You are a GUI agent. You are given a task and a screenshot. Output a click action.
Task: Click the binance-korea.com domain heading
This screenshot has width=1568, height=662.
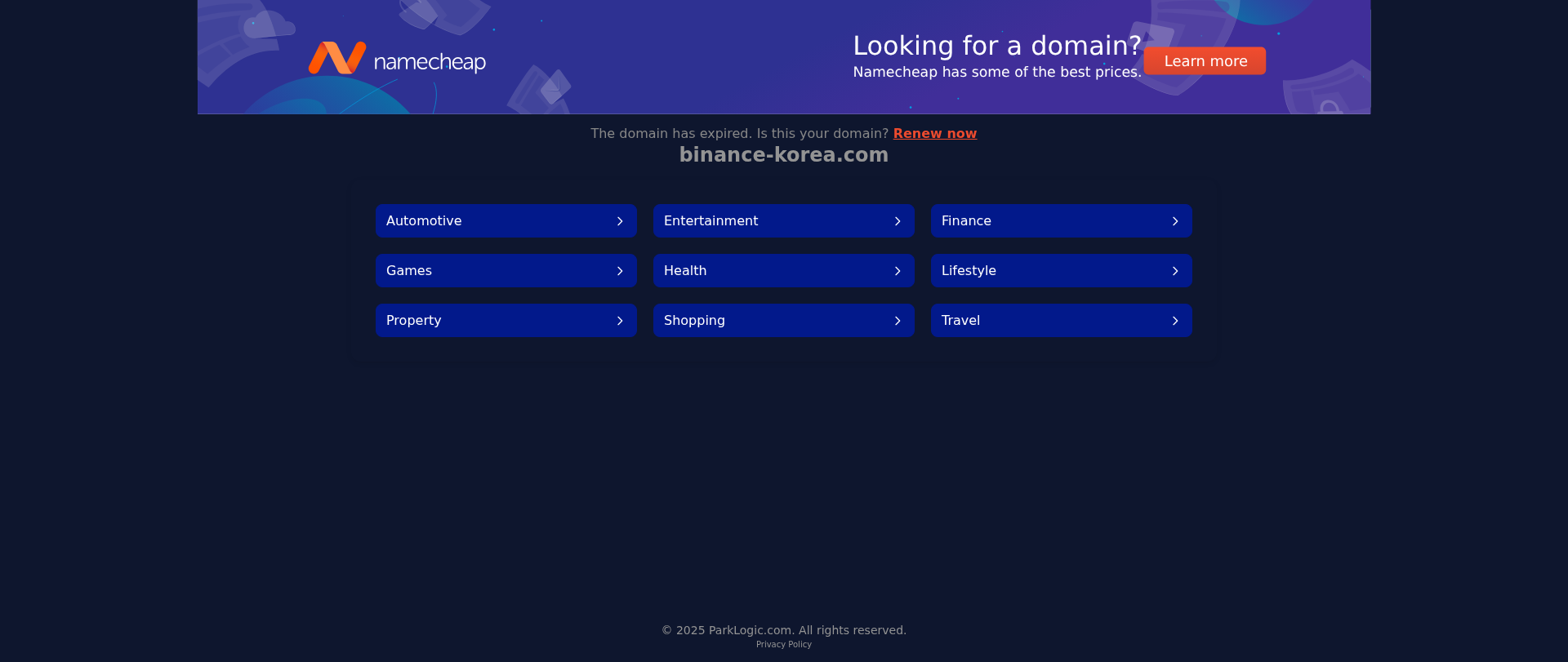click(783, 155)
